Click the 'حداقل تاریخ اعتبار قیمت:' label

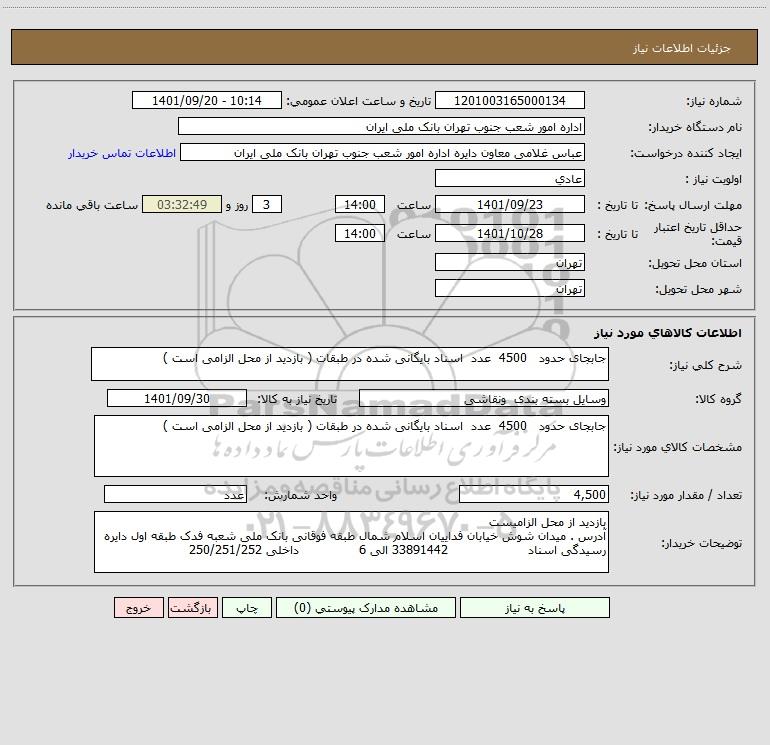coord(697,234)
